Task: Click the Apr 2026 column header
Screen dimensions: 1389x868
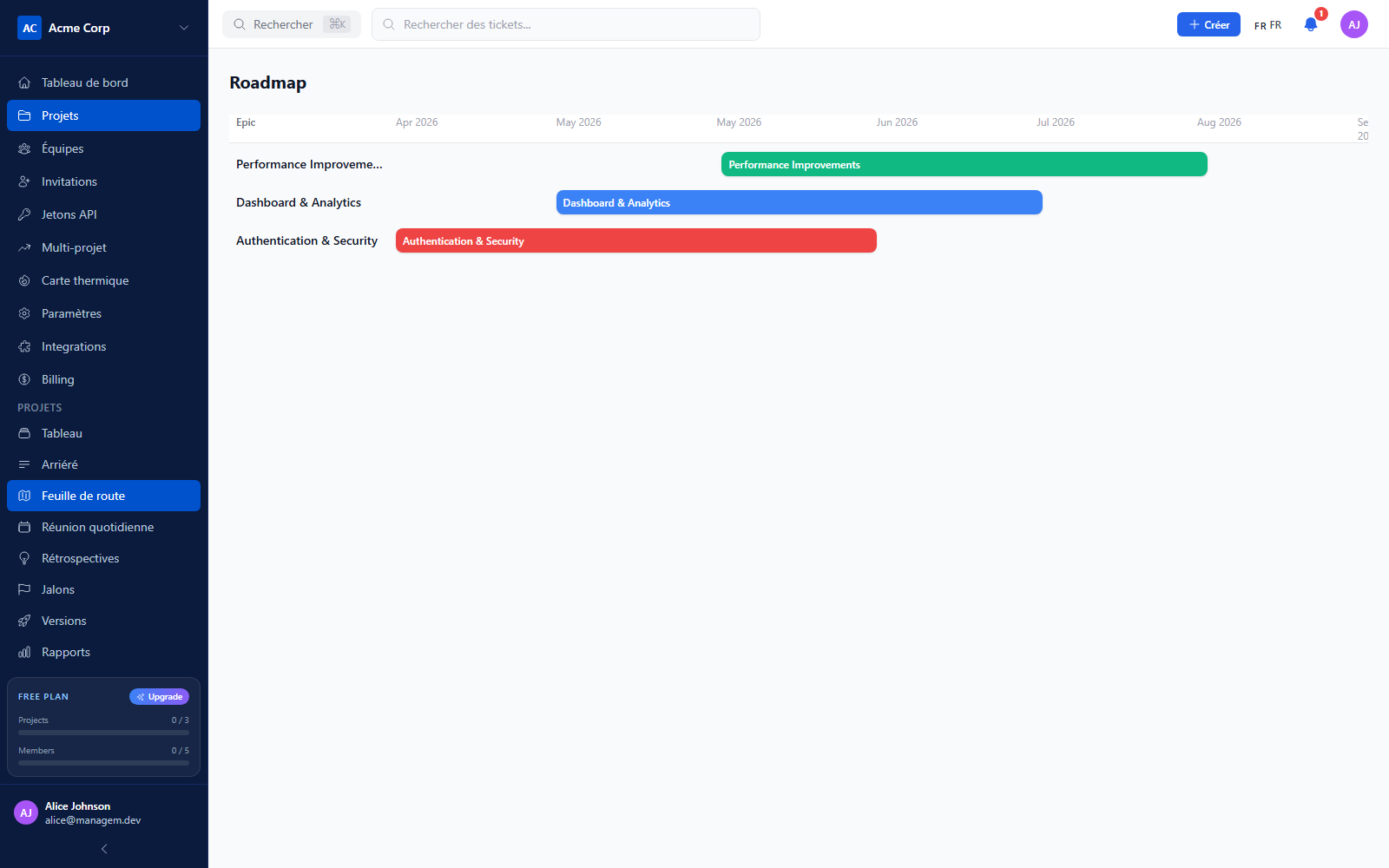Action: point(417,122)
